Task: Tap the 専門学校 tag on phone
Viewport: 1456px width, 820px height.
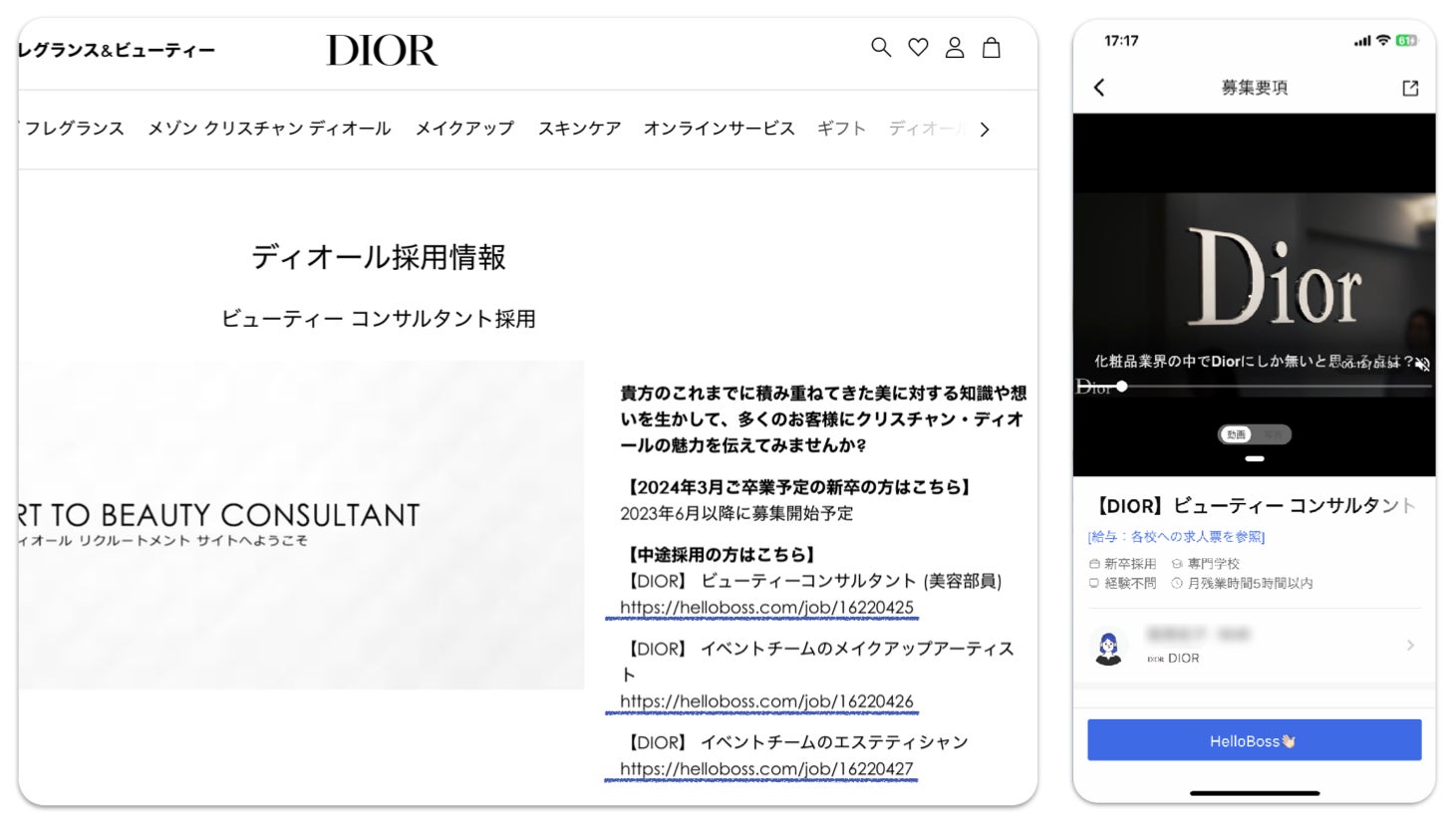Action: coord(1205,564)
